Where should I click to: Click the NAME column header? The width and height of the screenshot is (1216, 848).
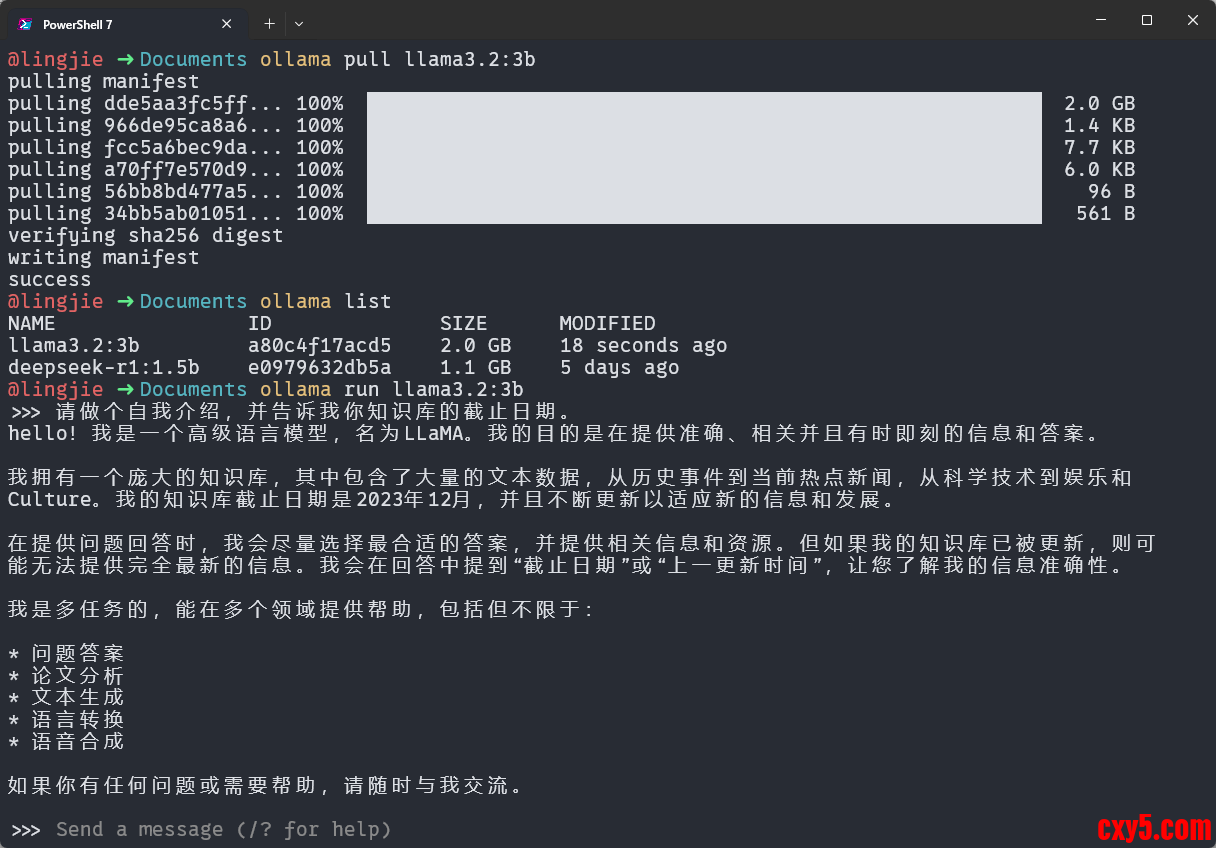(x=32, y=323)
